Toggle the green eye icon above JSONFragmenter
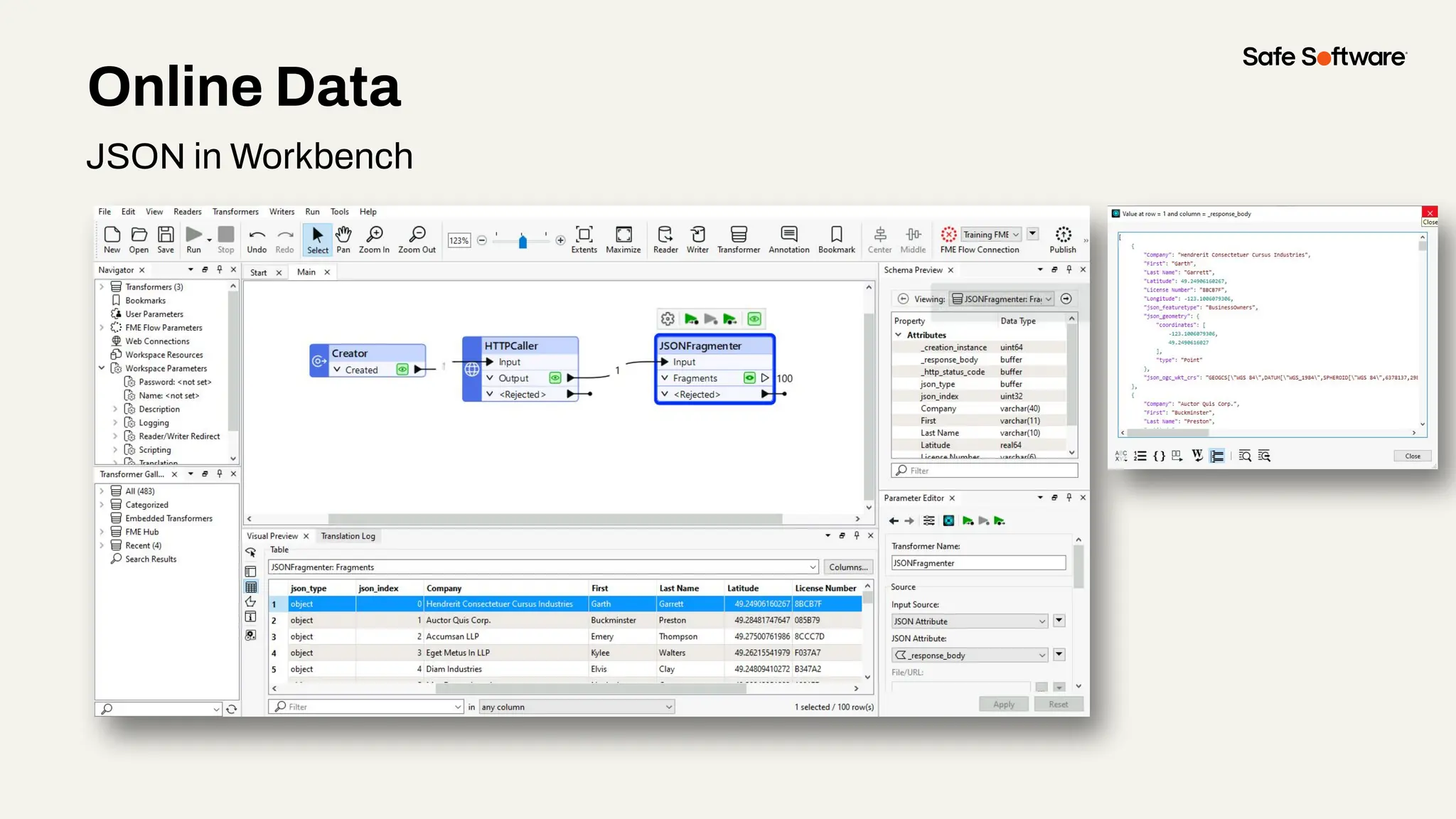The image size is (1456, 819). click(754, 319)
